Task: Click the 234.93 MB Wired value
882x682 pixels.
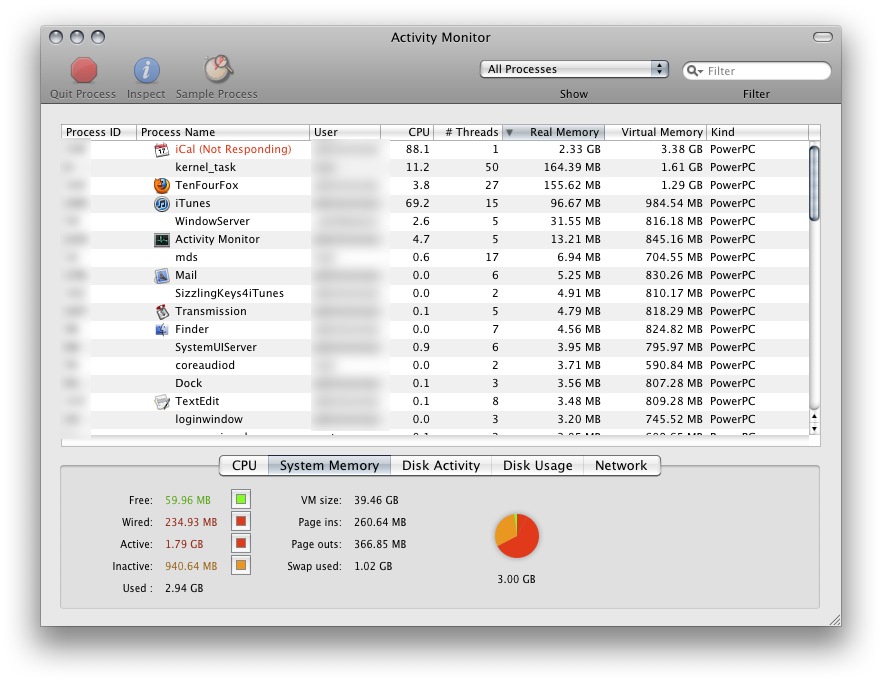Action: point(191,522)
